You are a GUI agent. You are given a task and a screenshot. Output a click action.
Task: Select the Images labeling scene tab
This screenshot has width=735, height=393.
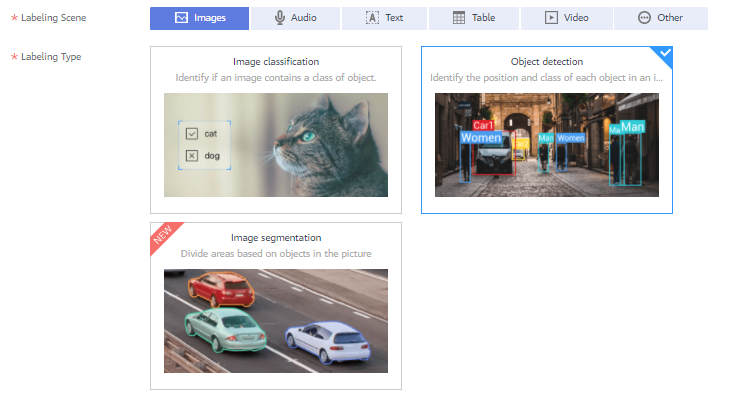point(199,18)
